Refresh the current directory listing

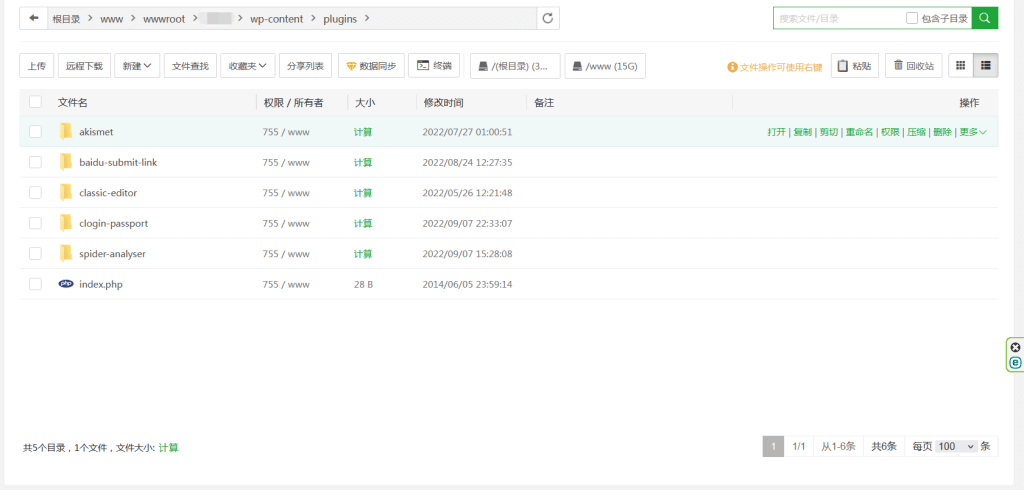(548, 18)
